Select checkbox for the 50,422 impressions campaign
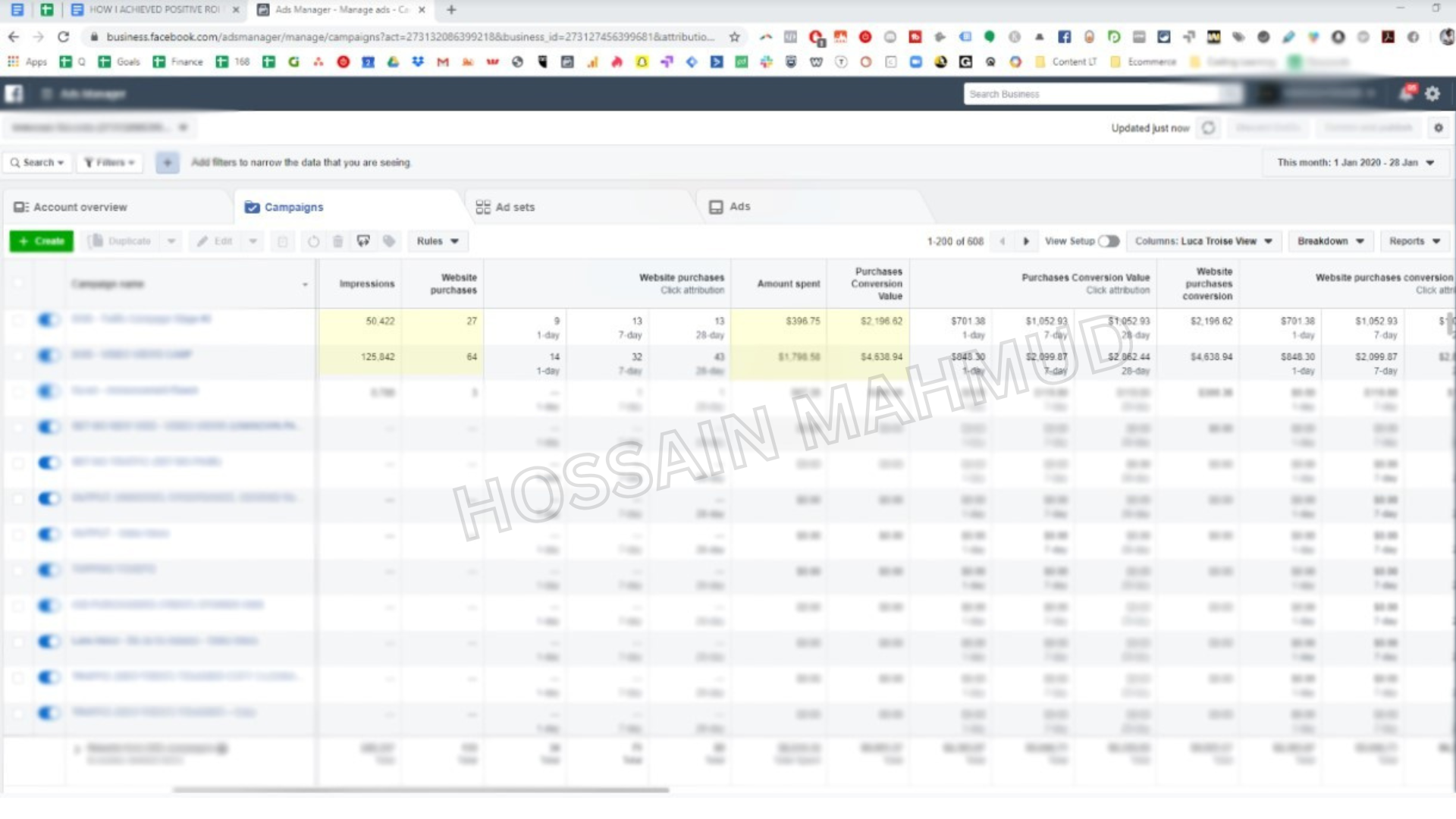1456x819 pixels. [17, 320]
